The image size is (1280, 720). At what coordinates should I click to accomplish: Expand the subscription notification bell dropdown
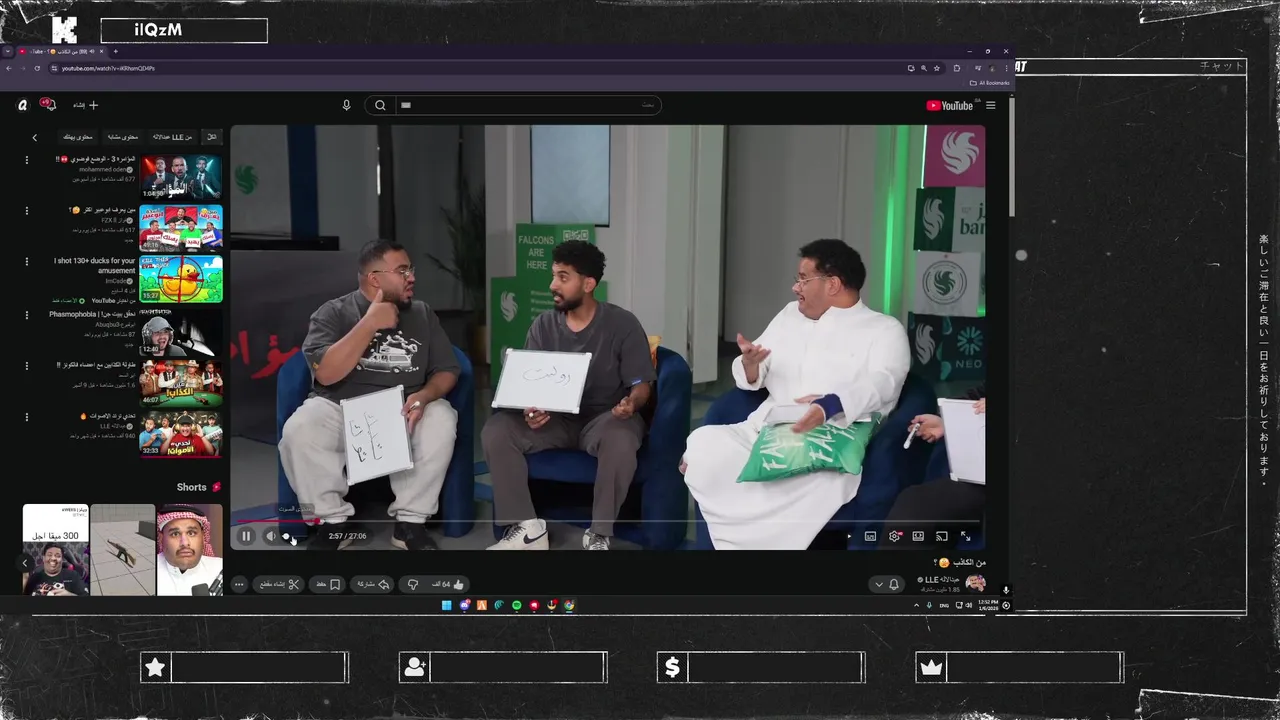coord(886,584)
